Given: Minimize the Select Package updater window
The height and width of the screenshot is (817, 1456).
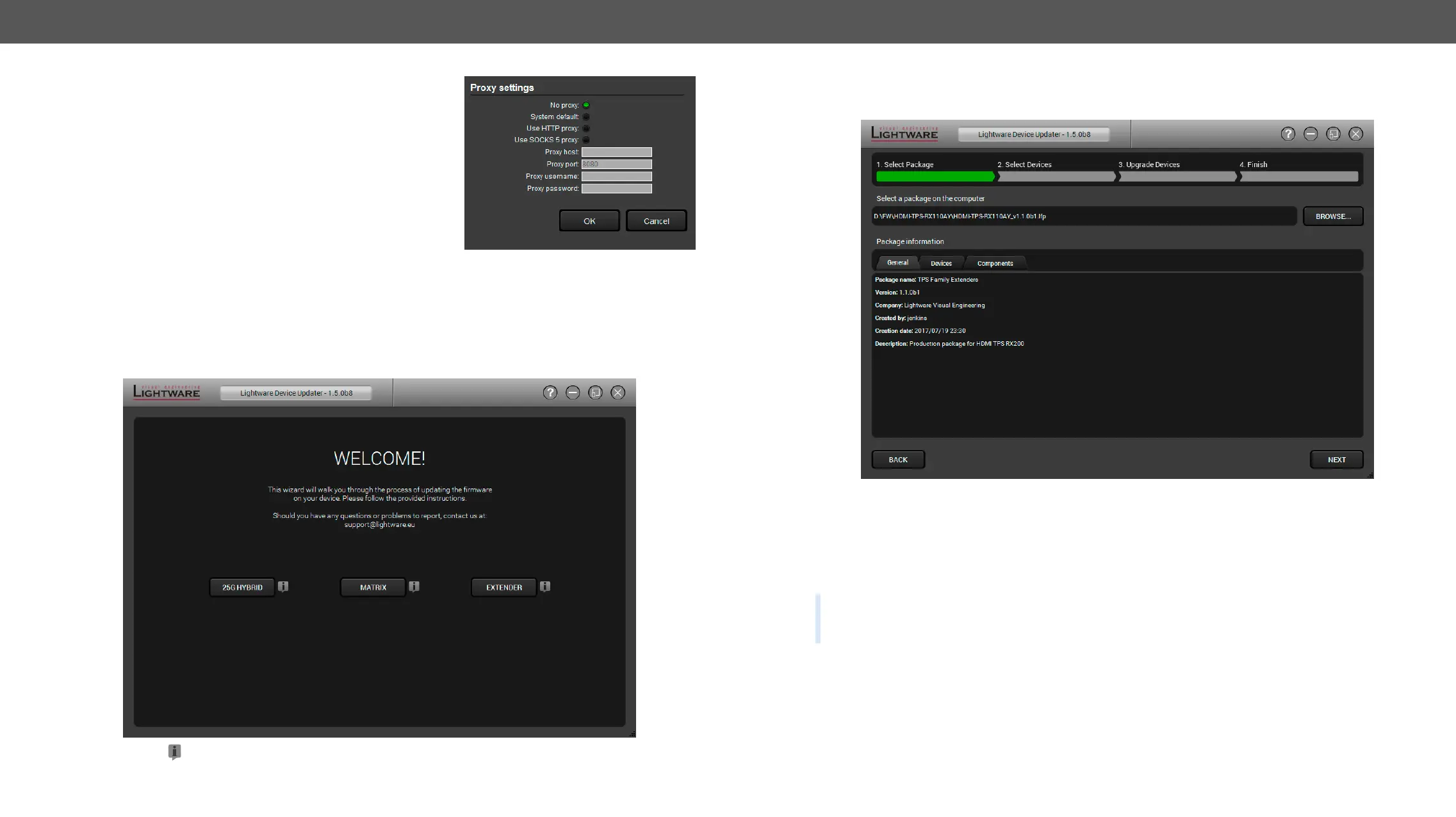Looking at the screenshot, I should tap(1311, 134).
